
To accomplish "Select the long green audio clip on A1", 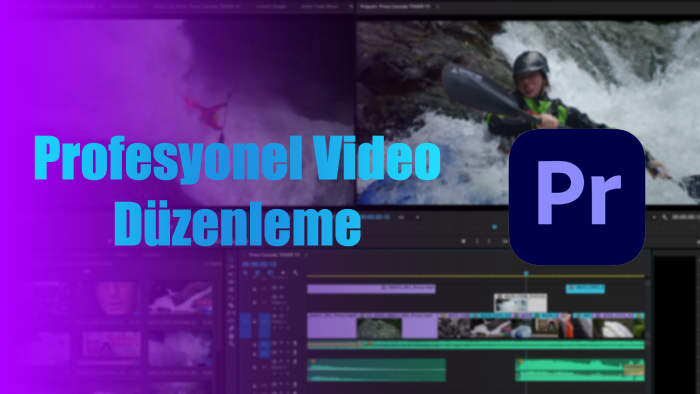I will click(x=476, y=344).
